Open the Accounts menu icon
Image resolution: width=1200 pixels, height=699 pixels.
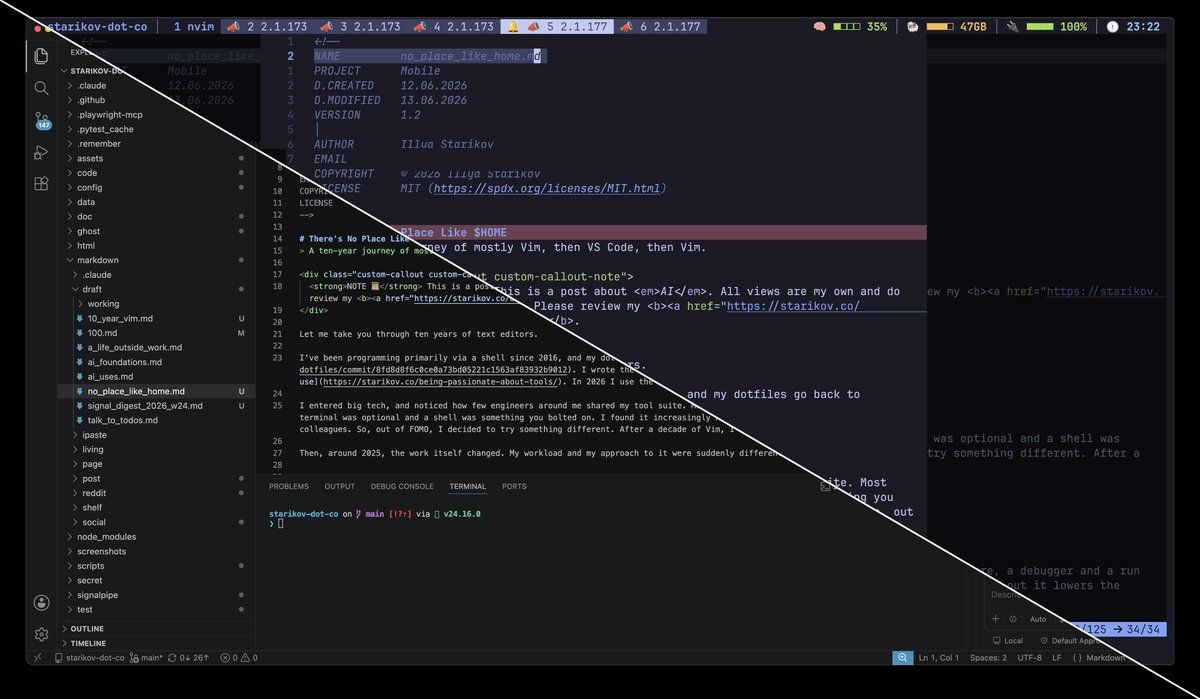pos(41,603)
